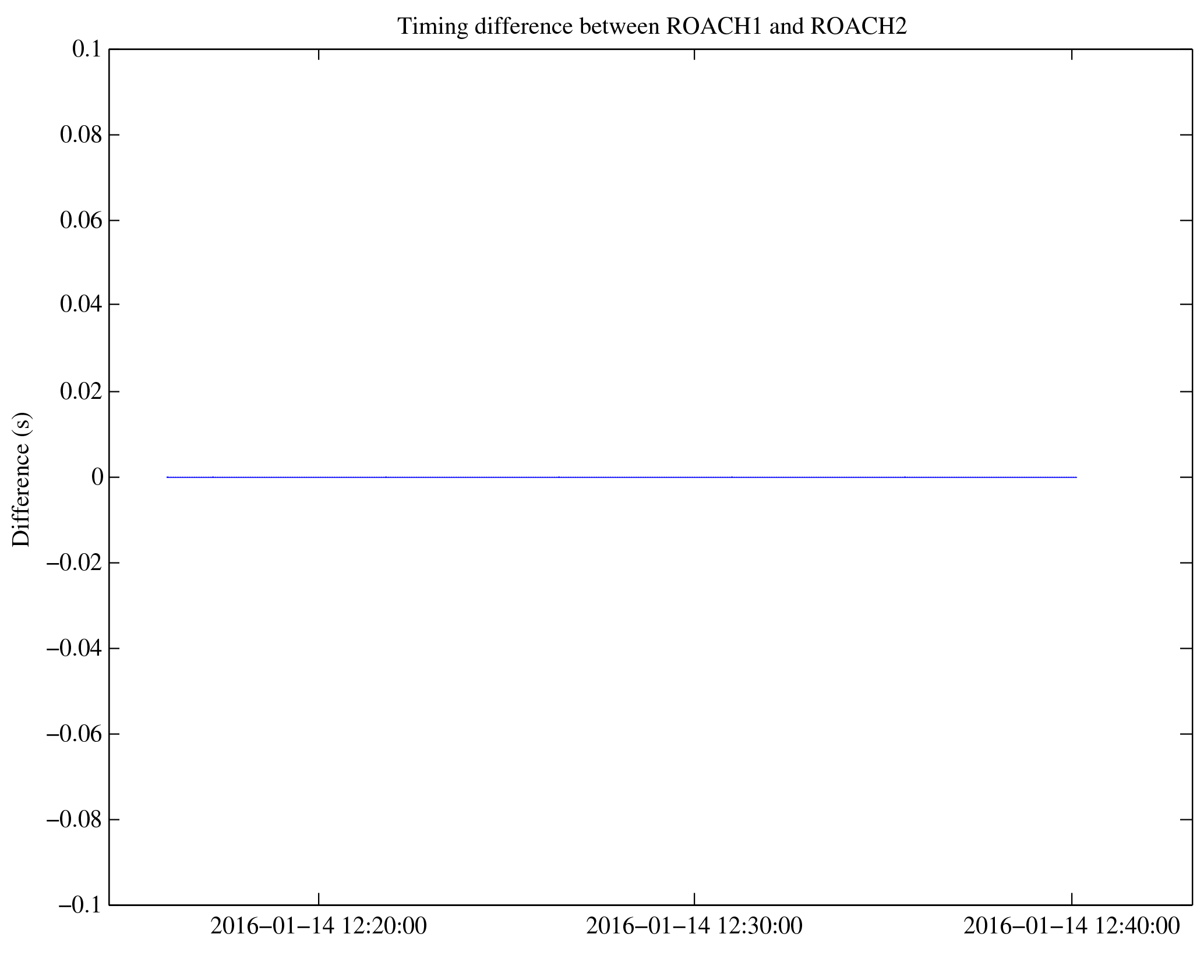The width and height of the screenshot is (1204, 980).
Task: Click the Difference (s) y-axis label
Action: click(x=22, y=479)
